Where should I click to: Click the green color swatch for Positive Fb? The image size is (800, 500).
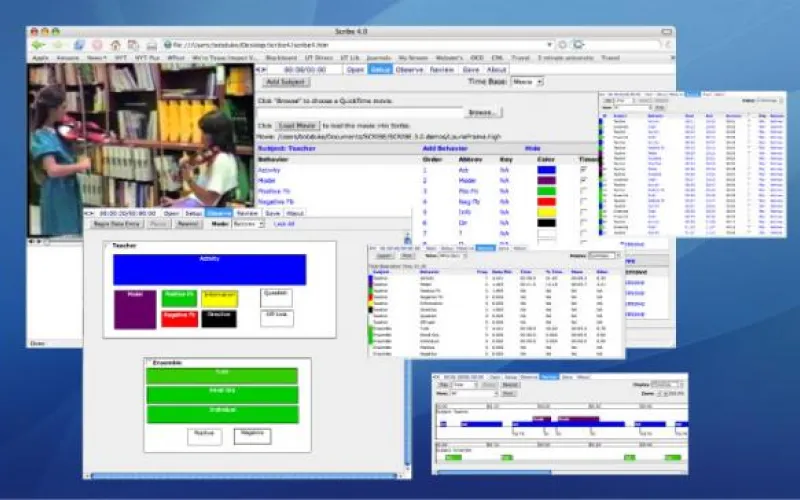tap(546, 191)
